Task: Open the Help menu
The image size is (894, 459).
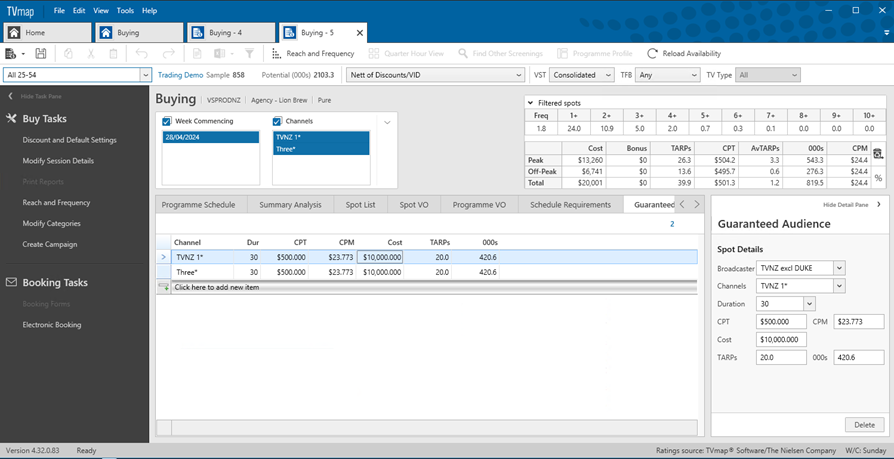Action: click(149, 10)
